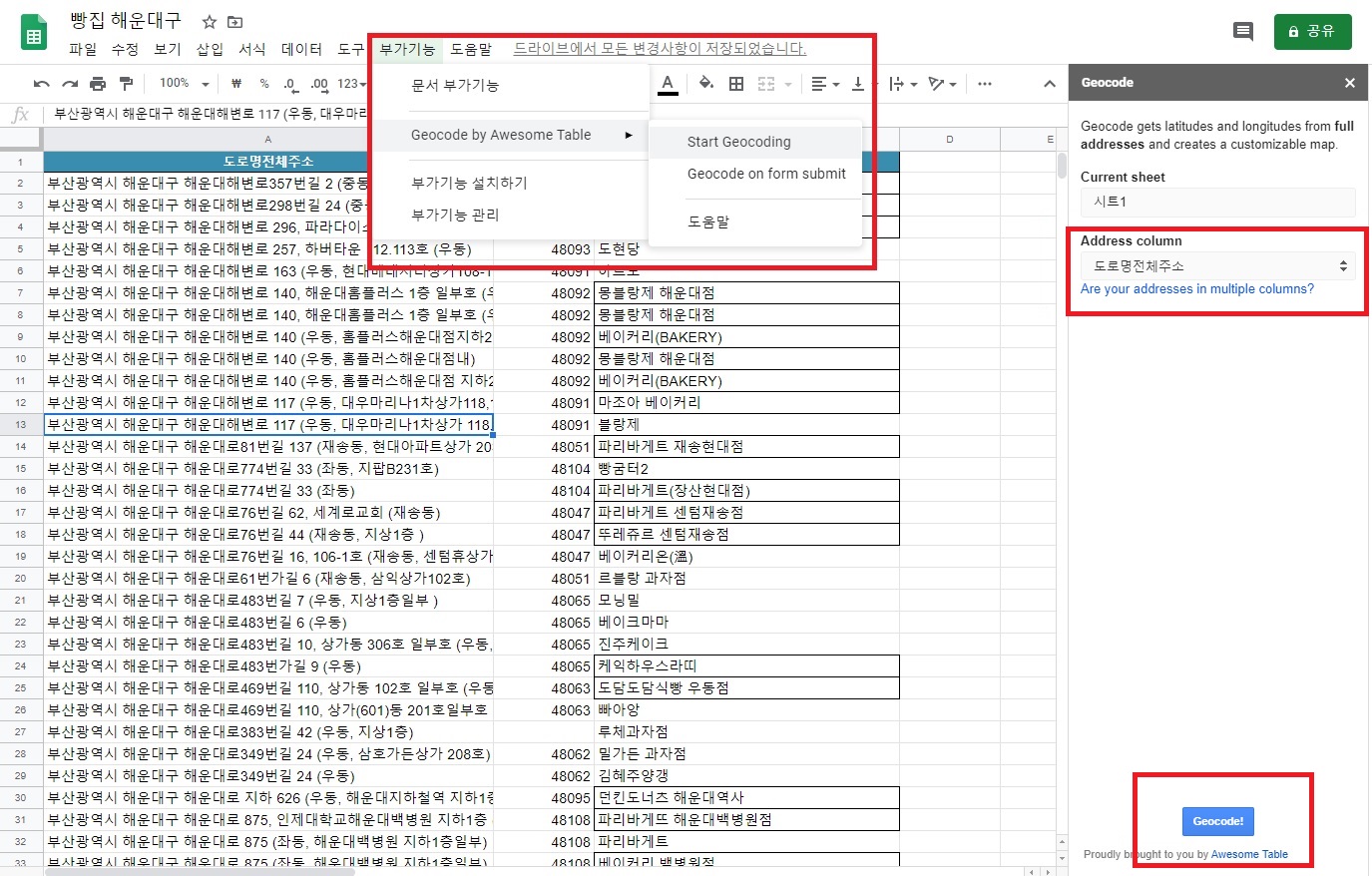Screen dimensions: 1372x876
Task: Open the borders tool
Action: pos(736,84)
